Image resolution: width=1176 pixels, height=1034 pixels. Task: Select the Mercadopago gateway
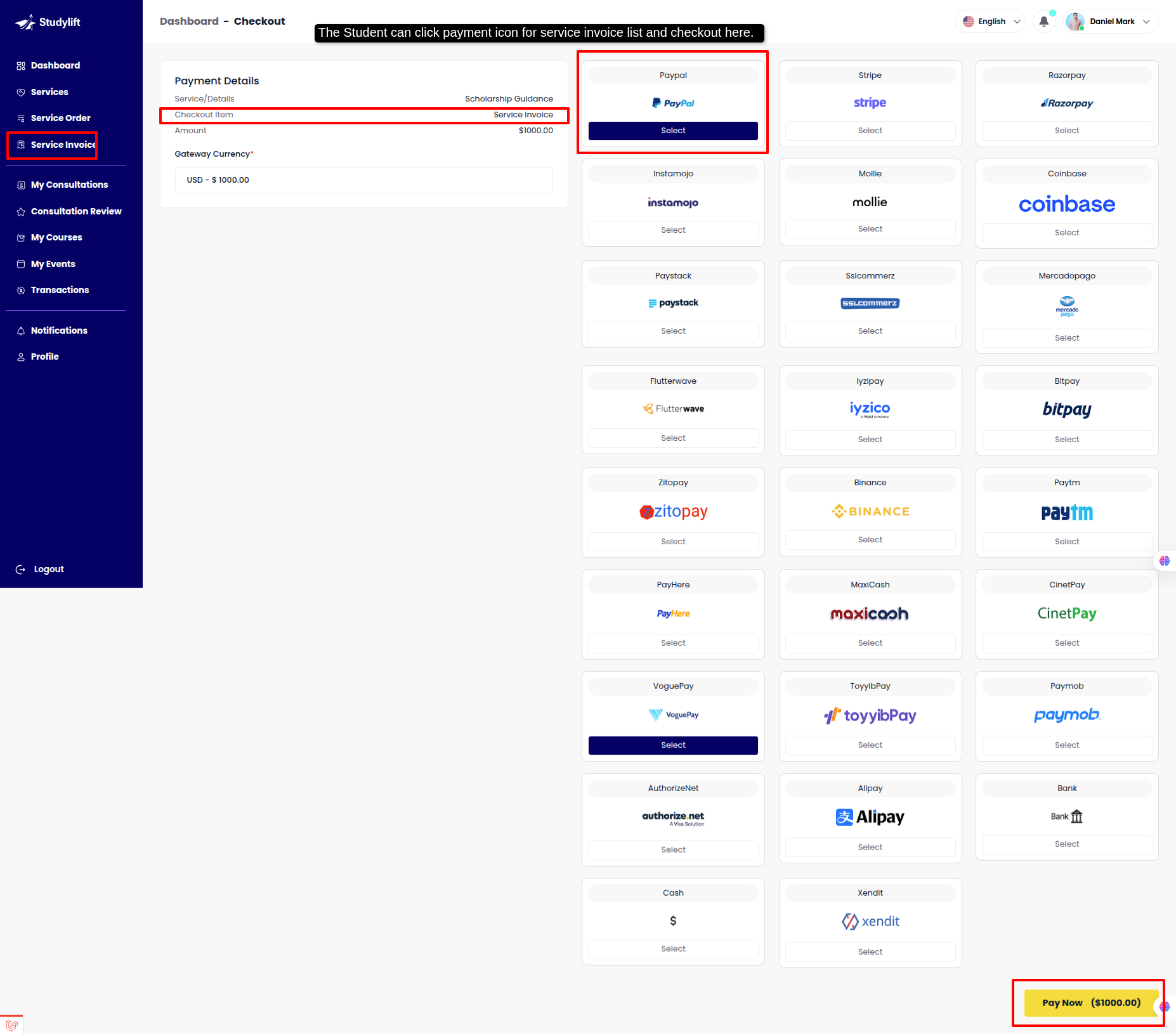1067,338
